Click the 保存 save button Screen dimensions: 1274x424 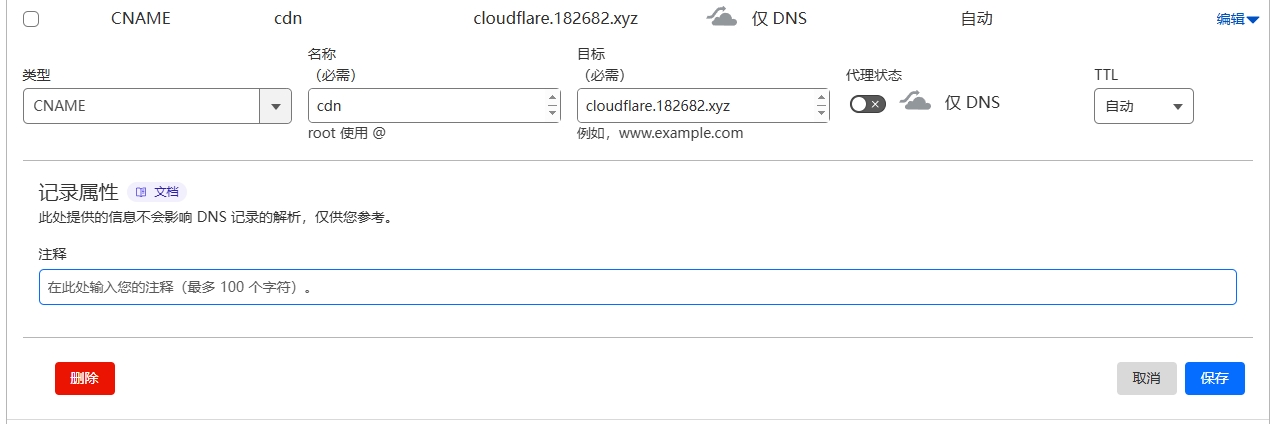[1214, 378]
